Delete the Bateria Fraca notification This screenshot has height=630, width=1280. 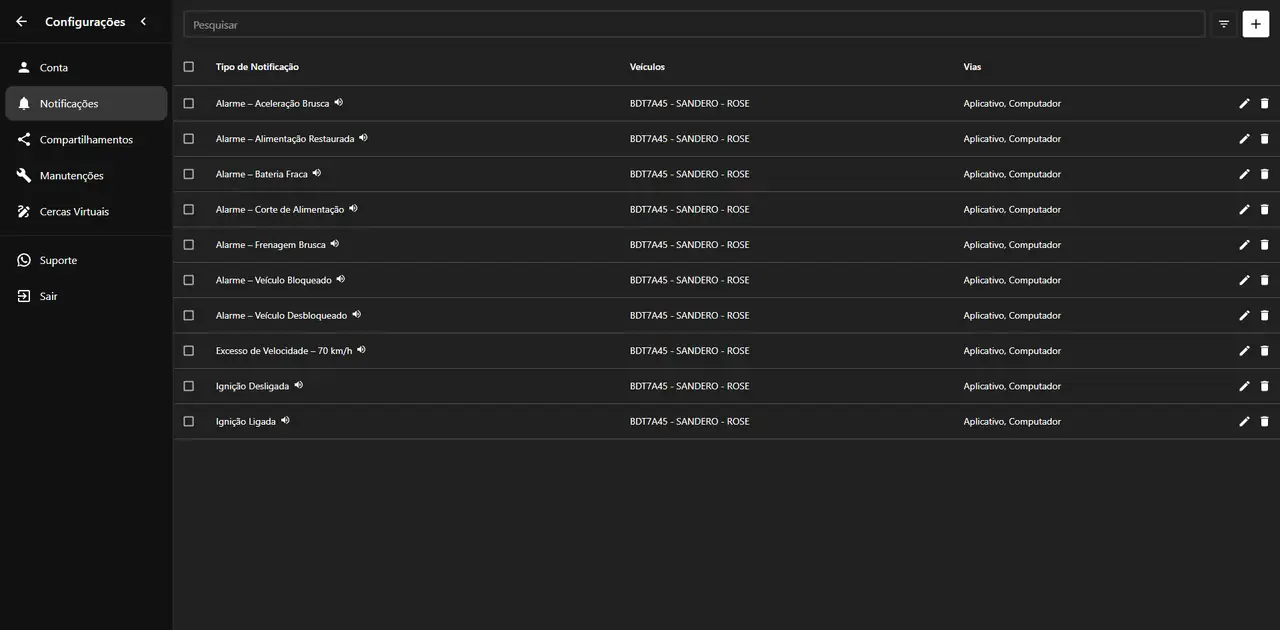tap(1264, 174)
